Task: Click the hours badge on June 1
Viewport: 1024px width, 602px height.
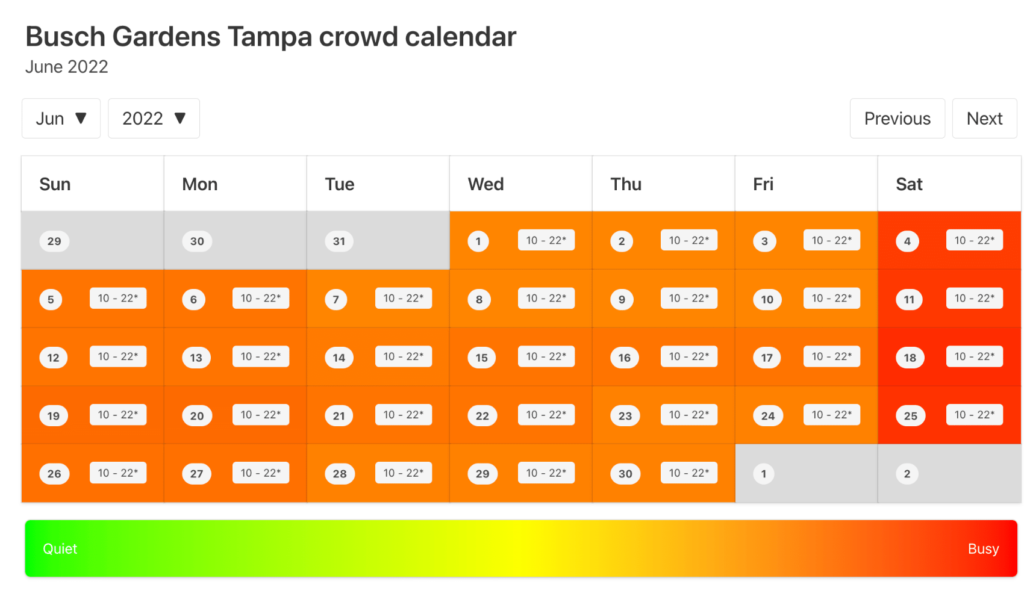Action: click(546, 240)
